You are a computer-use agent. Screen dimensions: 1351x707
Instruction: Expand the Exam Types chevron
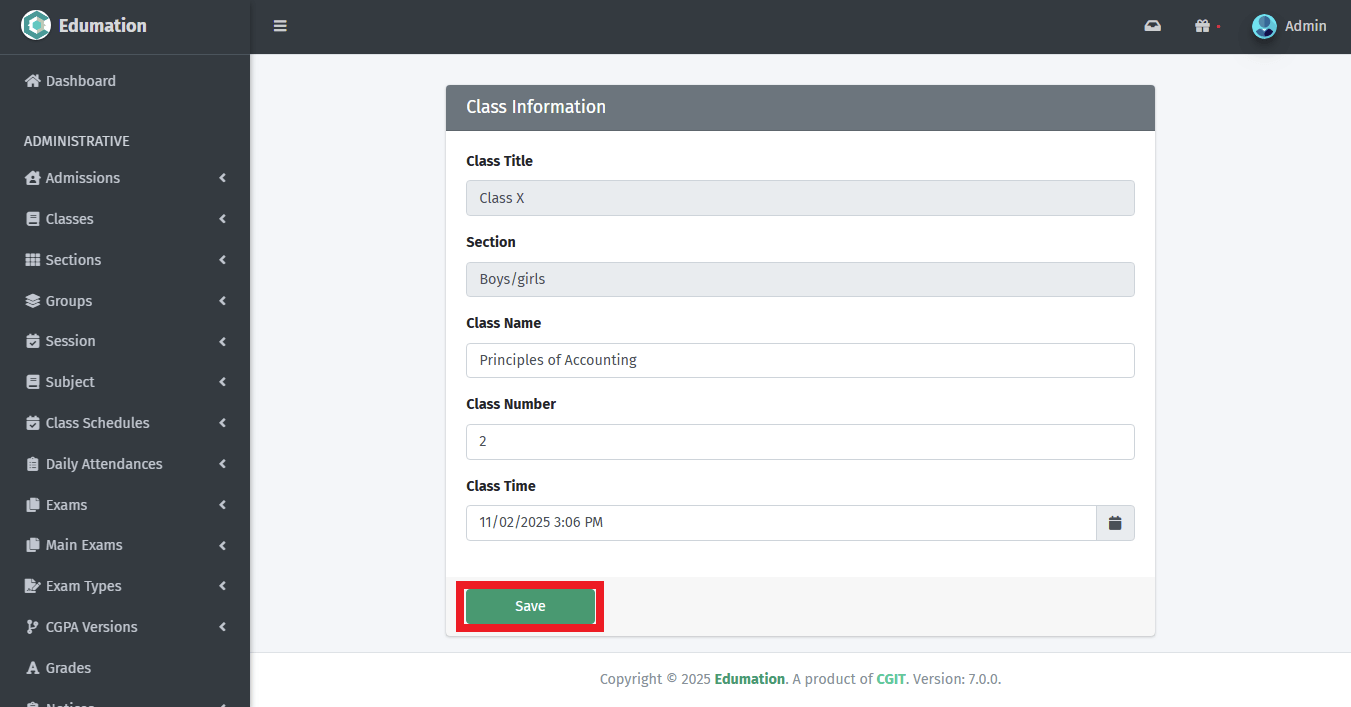click(x=222, y=586)
